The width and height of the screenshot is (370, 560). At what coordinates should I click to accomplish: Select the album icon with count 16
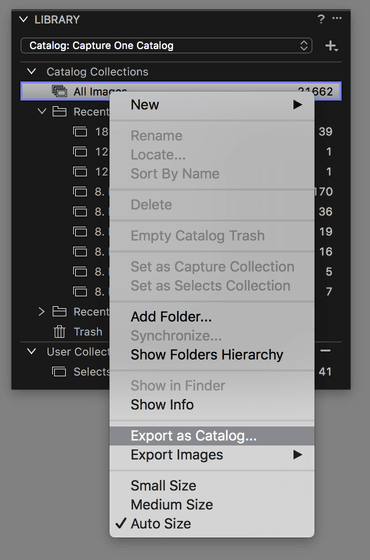(x=80, y=252)
